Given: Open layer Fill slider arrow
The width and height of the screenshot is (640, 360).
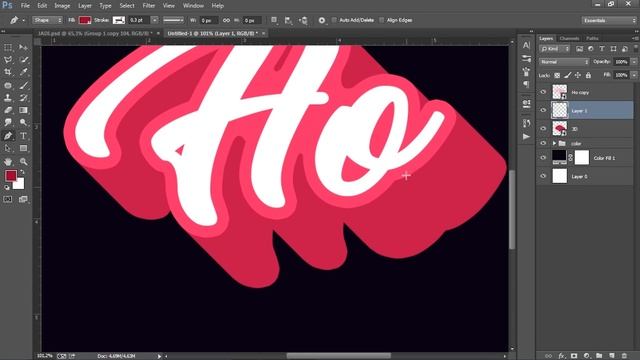Looking at the screenshot, I should (634, 76).
